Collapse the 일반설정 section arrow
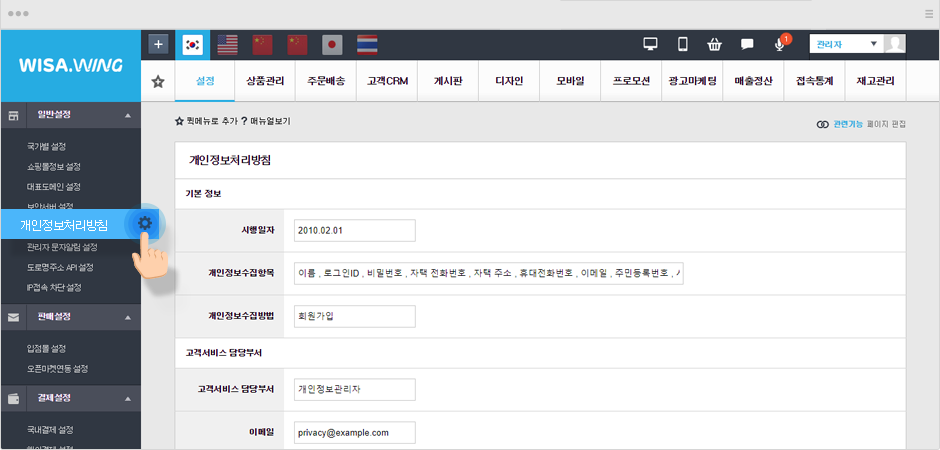 (127, 115)
